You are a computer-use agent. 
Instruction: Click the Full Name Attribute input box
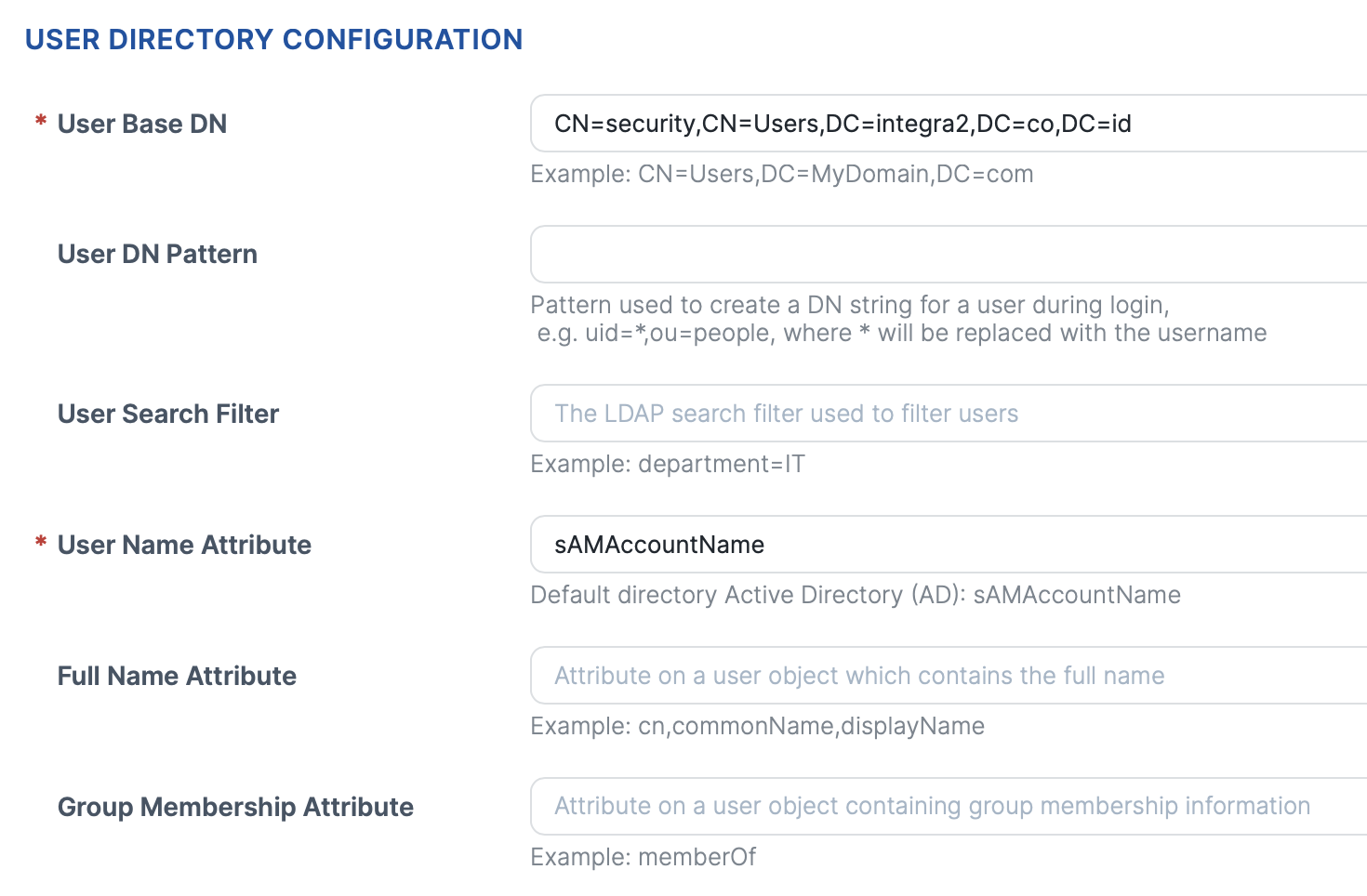949,676
